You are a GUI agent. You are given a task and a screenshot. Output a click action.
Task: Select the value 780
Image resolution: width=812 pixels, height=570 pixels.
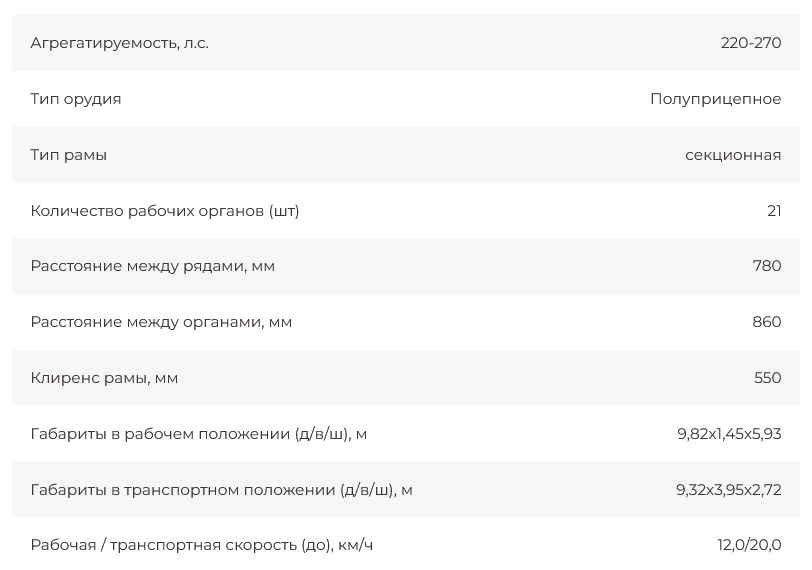[767, 266]
